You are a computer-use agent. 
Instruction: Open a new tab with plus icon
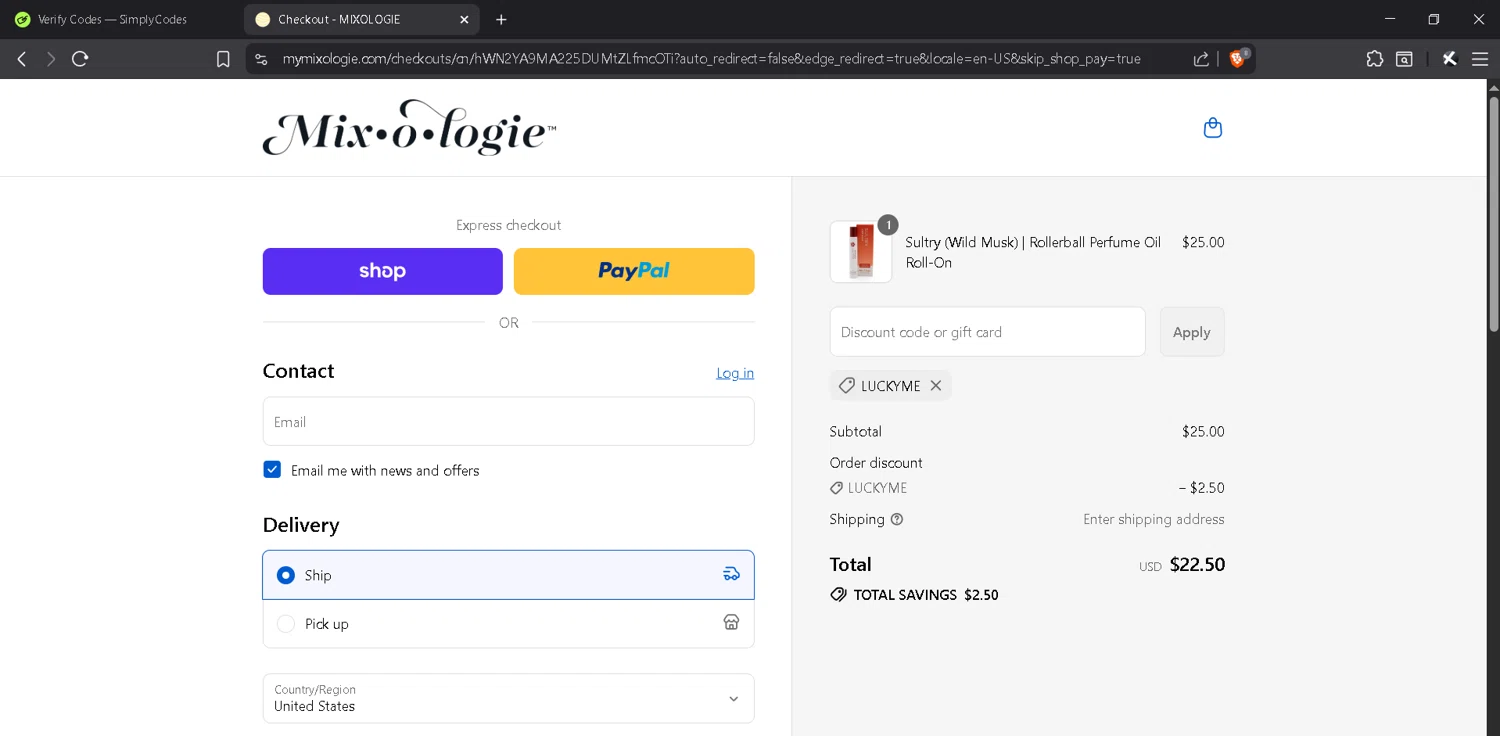tap(501, 19)
